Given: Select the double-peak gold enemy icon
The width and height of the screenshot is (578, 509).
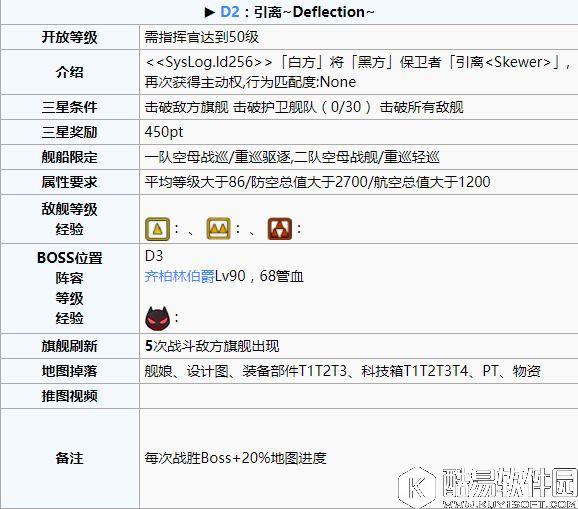Looking at the screenshot, I should point(219,229).
